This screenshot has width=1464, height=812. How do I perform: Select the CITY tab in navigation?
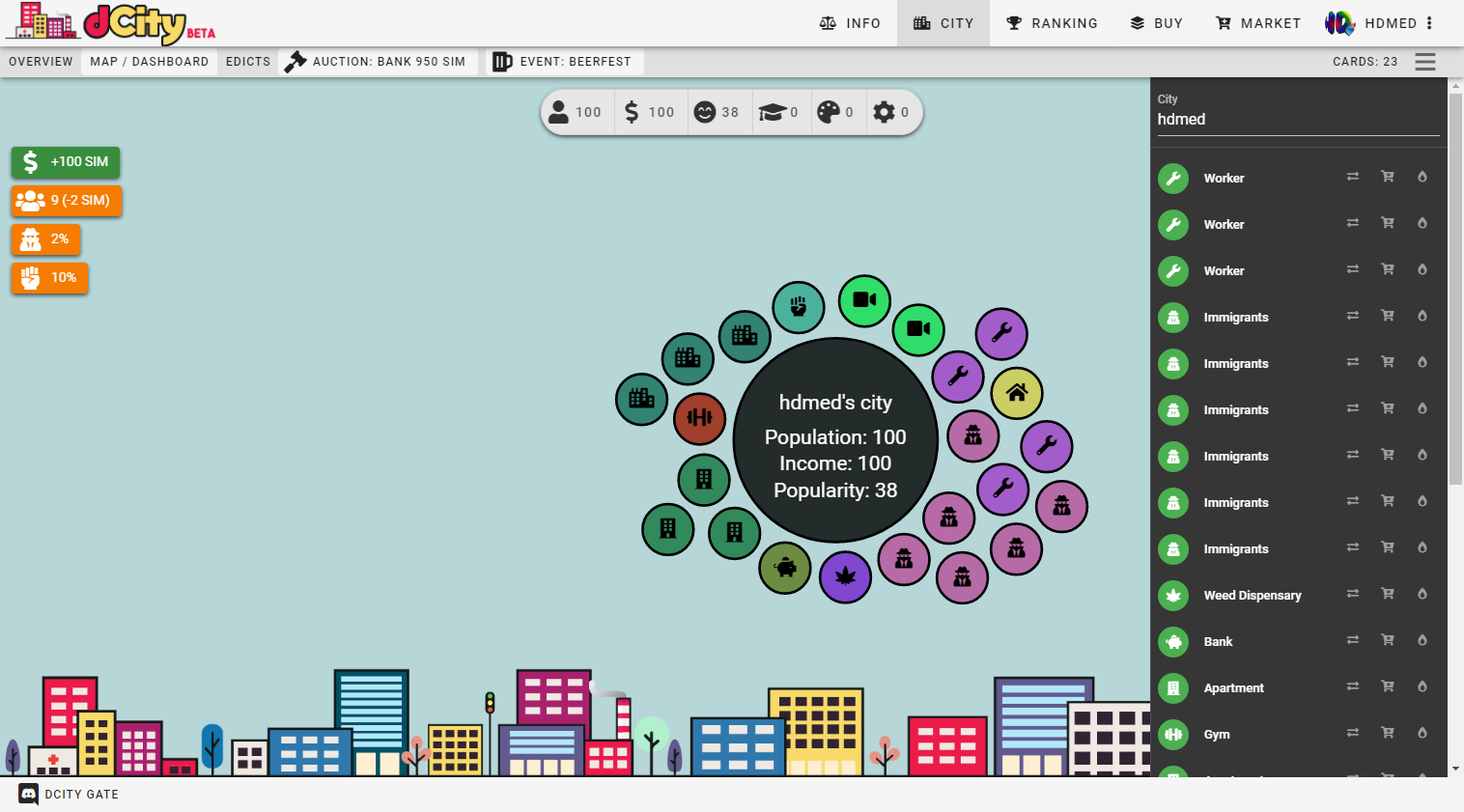pyautogui.click(x=943, y=23)
